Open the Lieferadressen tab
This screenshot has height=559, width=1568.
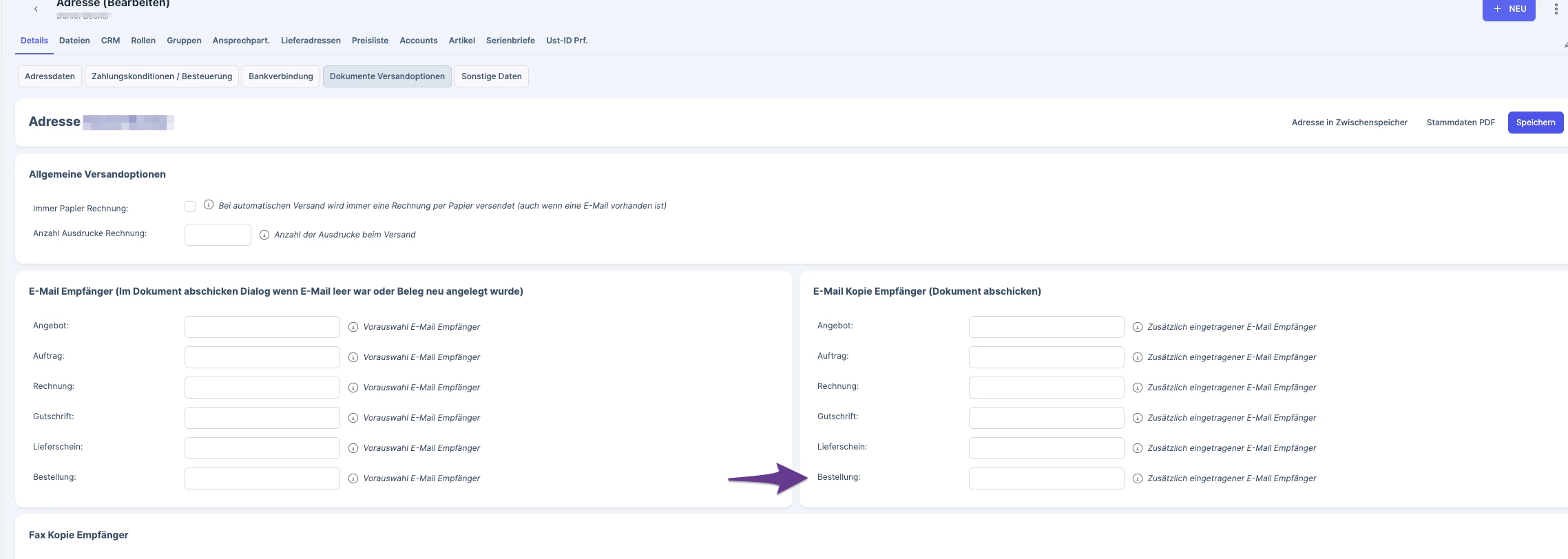[311, 41]
